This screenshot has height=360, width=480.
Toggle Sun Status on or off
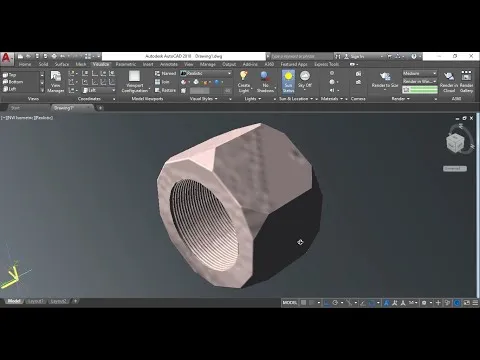pos(288,82)
